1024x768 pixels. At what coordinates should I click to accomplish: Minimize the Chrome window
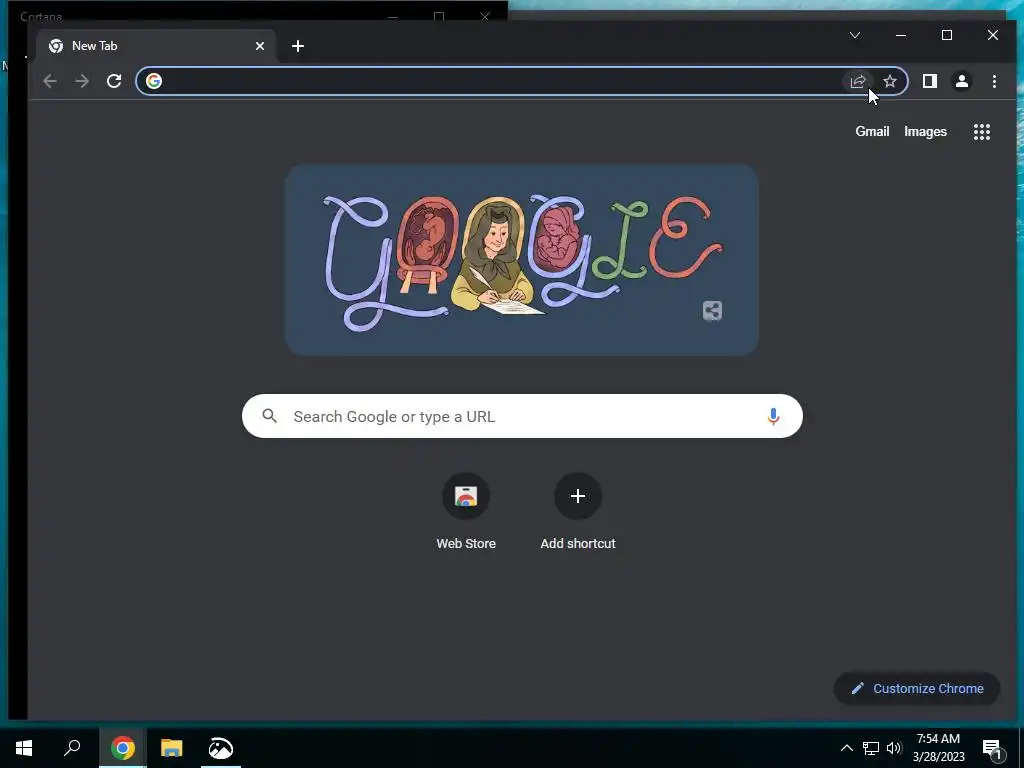901,35
